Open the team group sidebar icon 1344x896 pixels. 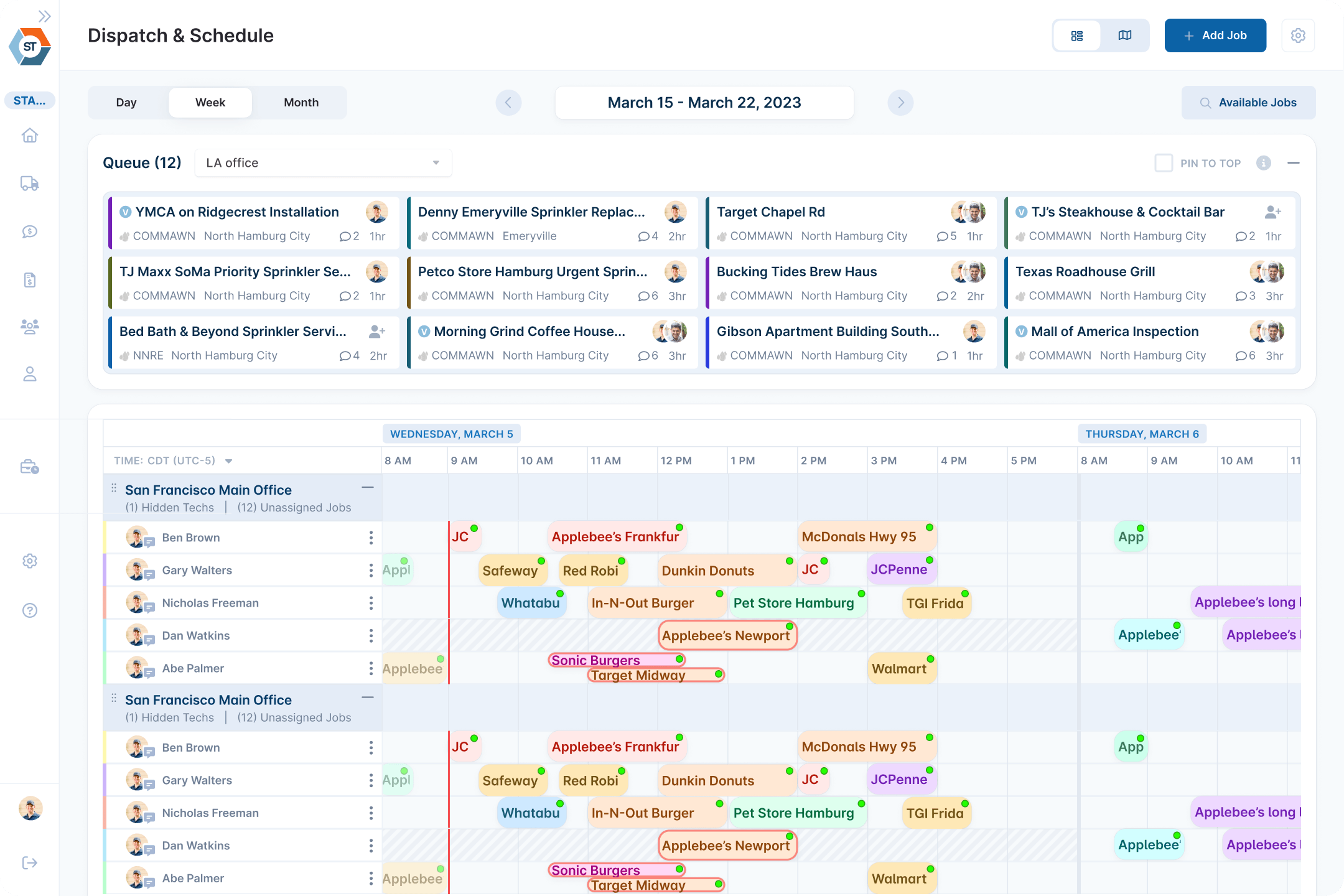(x=30, y=327)
